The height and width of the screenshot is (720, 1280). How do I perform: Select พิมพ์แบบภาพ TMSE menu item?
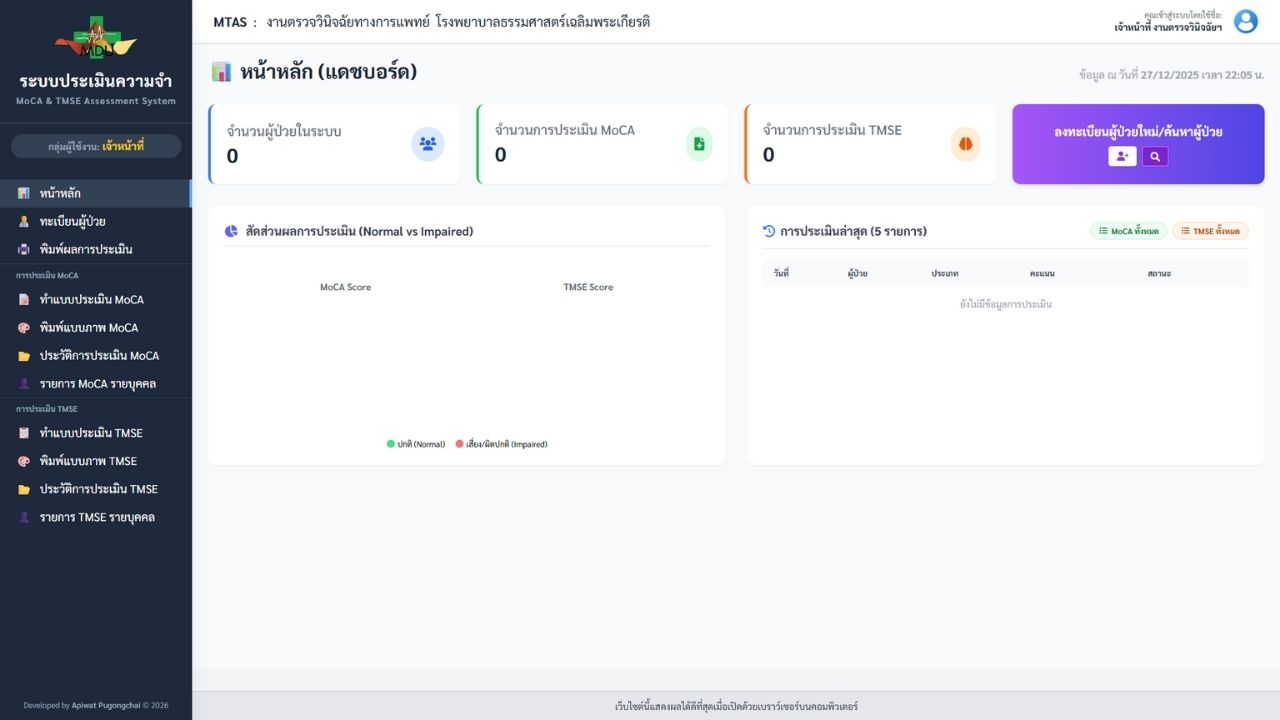(88, 461)
